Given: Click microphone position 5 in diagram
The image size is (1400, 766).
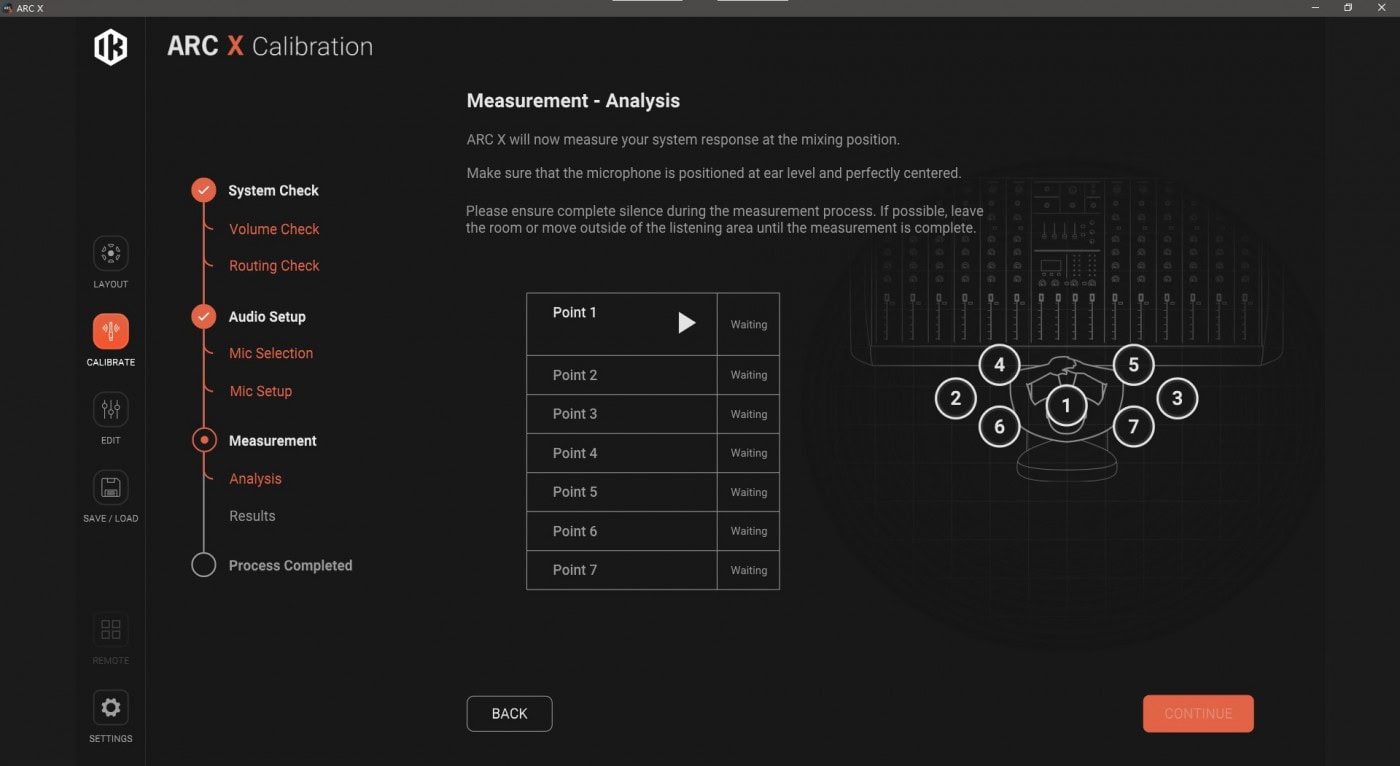Looking at the screenshot, I should (1133, 365).
